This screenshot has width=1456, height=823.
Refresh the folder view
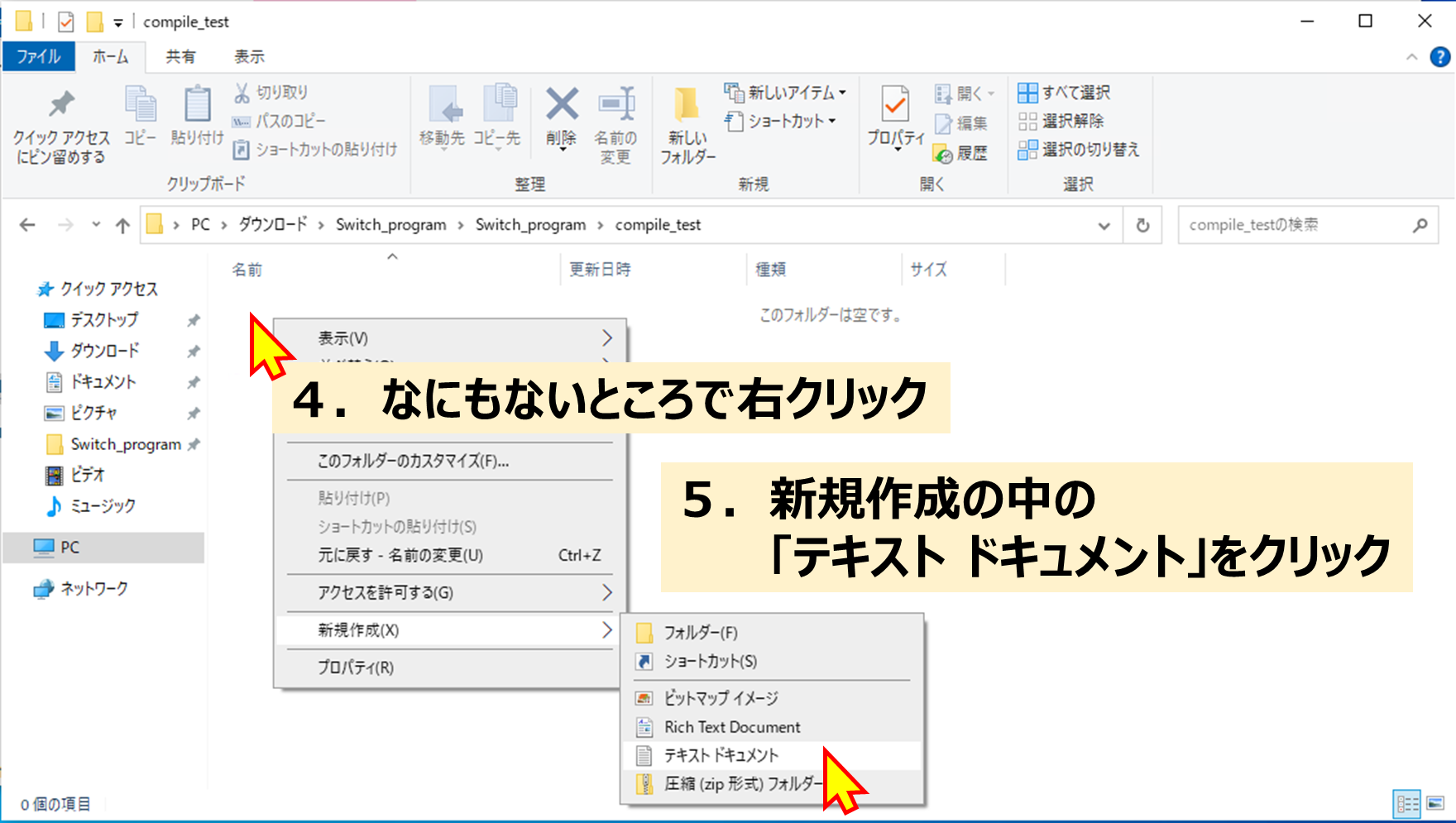(x=1142, y=225)
